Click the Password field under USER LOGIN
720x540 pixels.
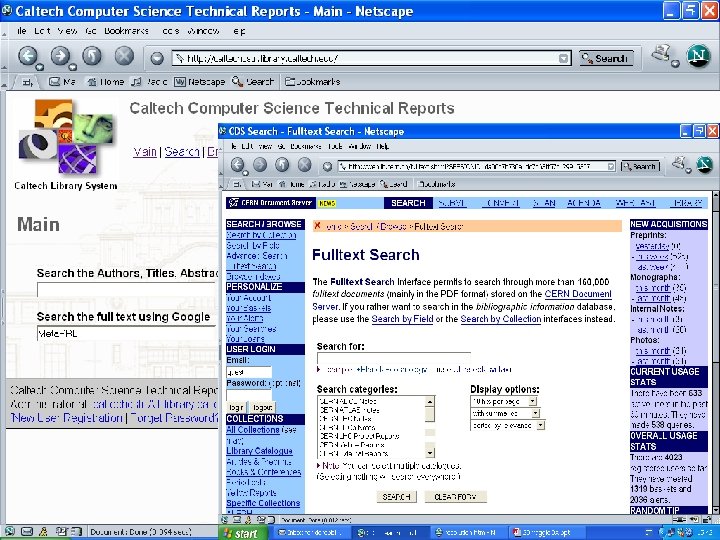click(249, 395)
